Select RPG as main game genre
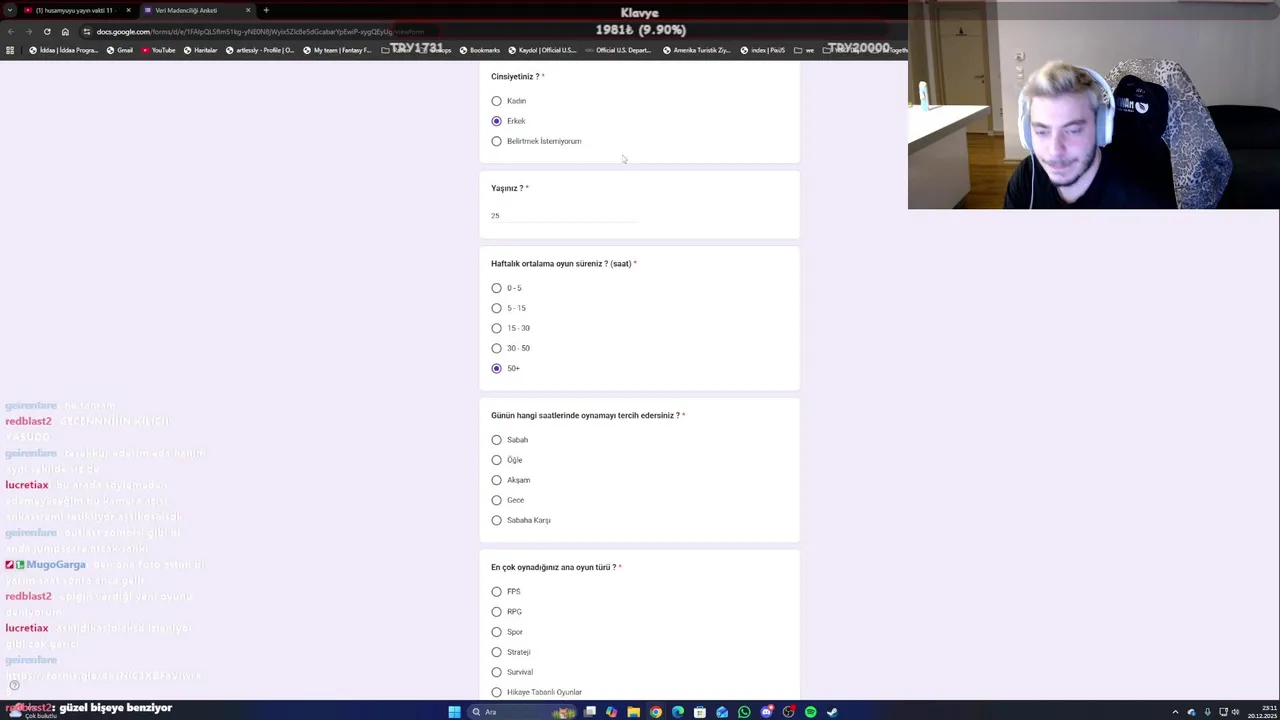The height and width of the screenshot is (720, 1280). click(496, 612)
